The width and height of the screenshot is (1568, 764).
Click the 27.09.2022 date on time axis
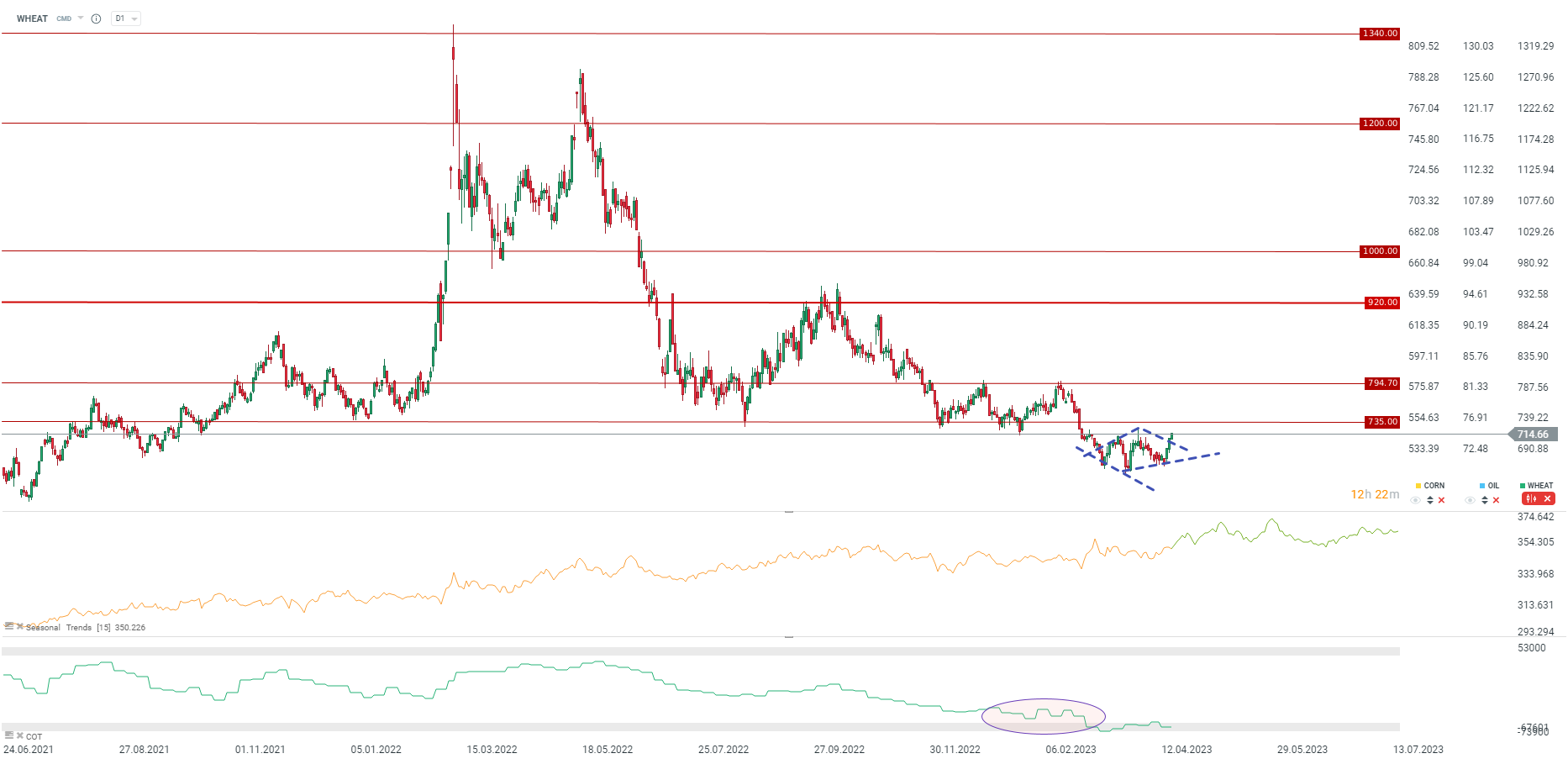839,750
